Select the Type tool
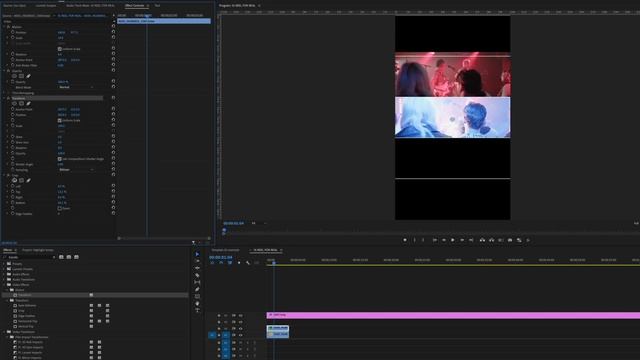 [197, 310]
